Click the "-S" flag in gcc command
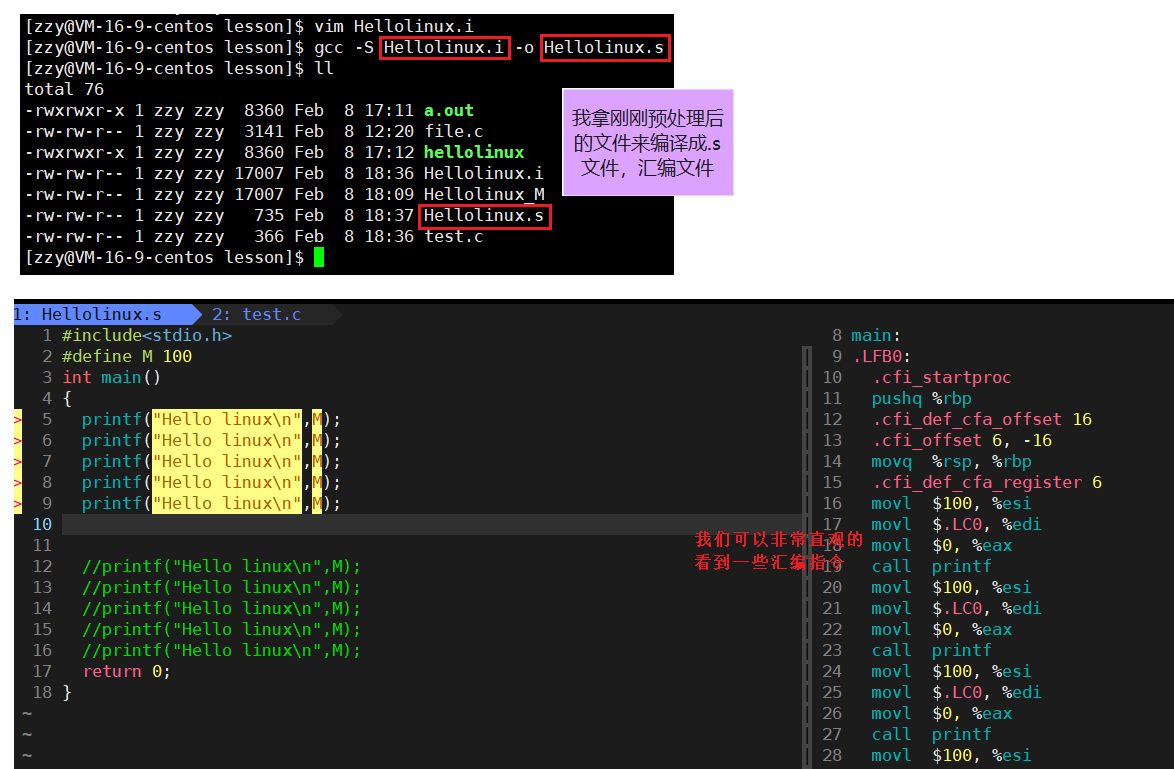1174x769 pixels. tap(364, 47)
